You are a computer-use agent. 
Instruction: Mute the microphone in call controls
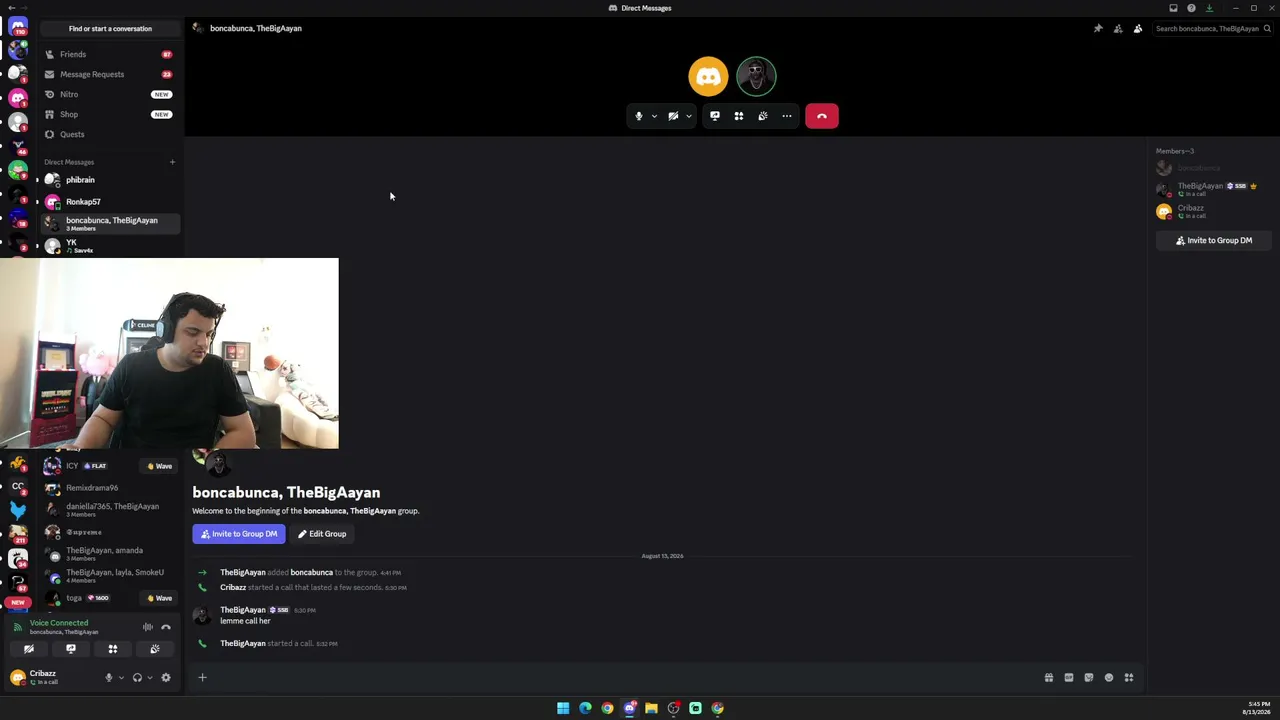click(x=639, y=116)
